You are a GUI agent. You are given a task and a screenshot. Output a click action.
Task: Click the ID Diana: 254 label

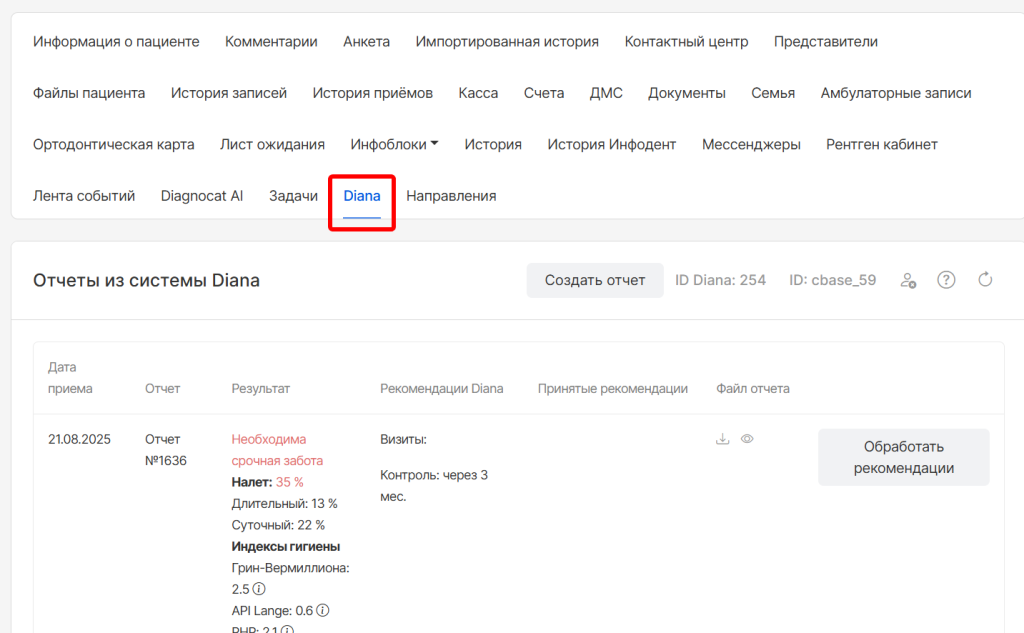(x=720, y=280)
